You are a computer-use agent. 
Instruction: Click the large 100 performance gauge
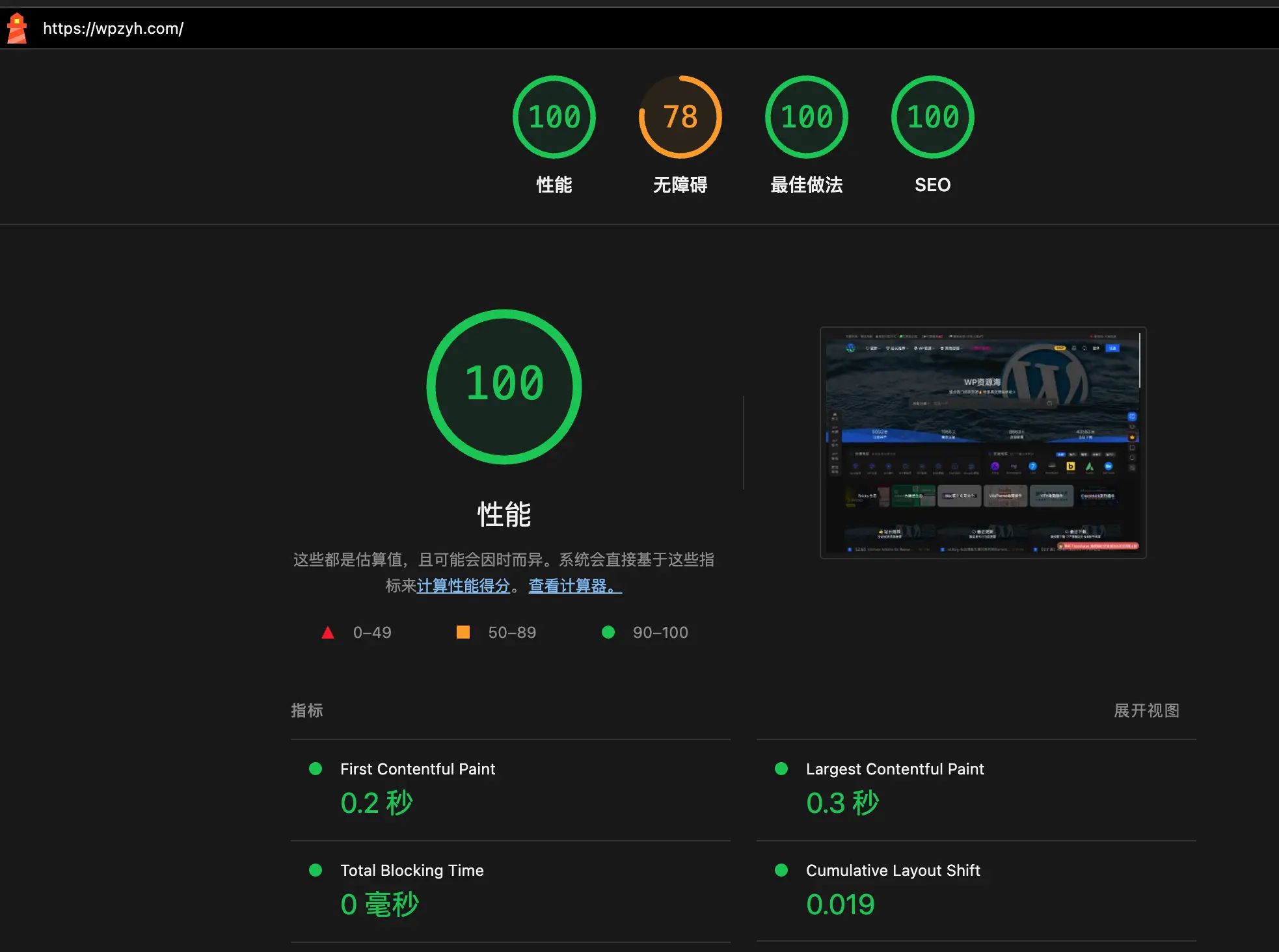pos(504,386)
